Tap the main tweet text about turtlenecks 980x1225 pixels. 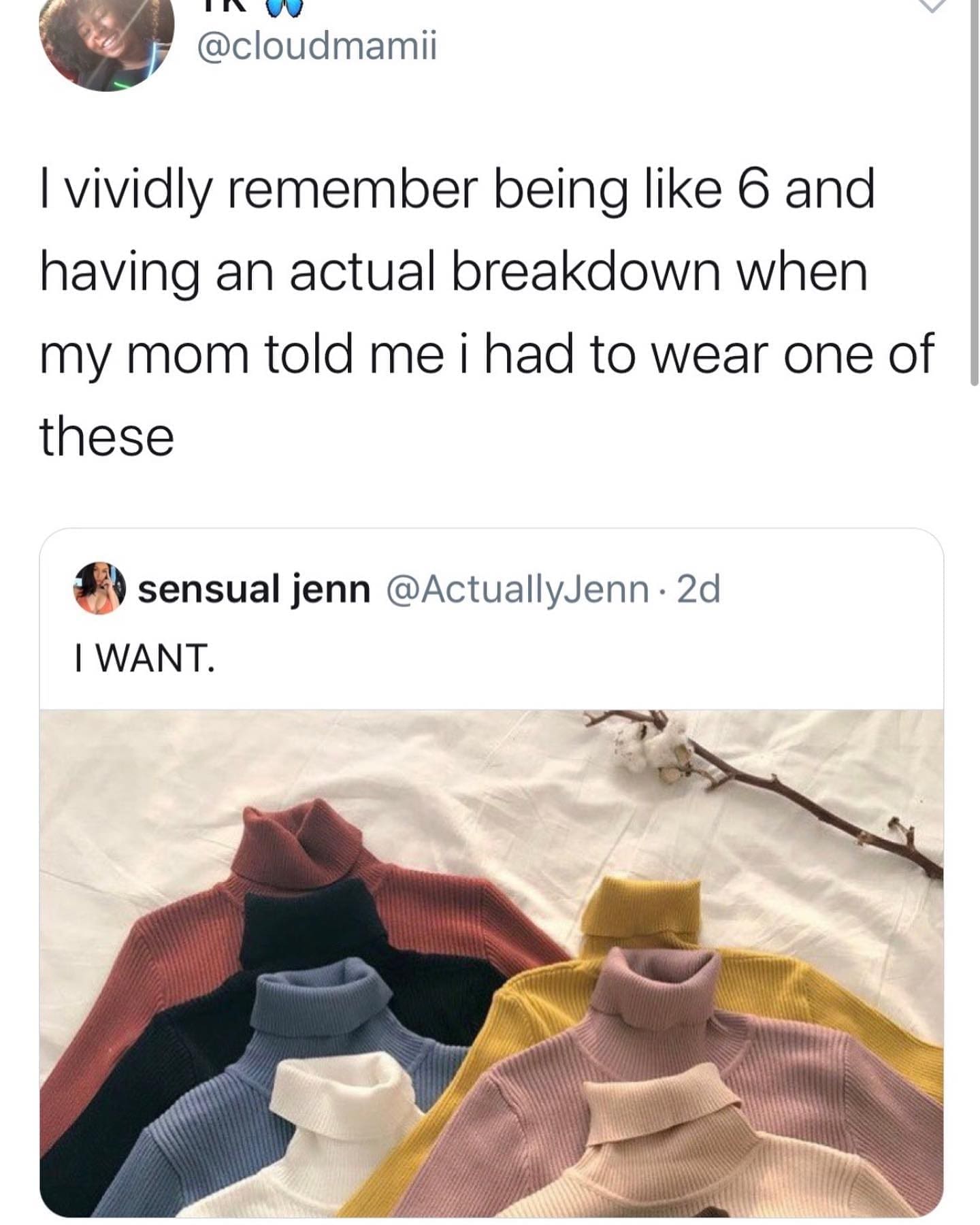pyautogui.click(x=487, y=312)
